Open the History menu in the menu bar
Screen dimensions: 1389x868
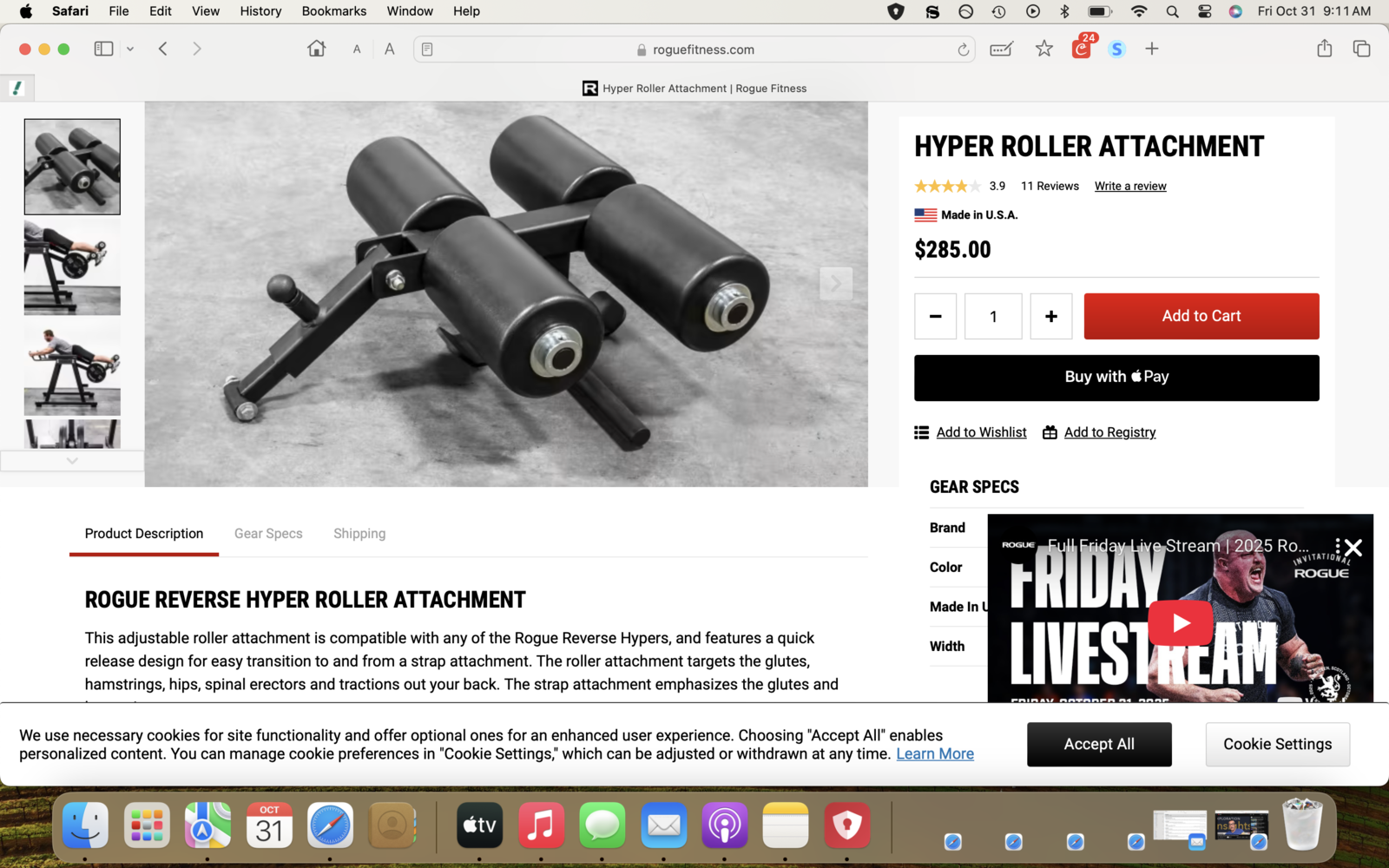tap(260, 11)
